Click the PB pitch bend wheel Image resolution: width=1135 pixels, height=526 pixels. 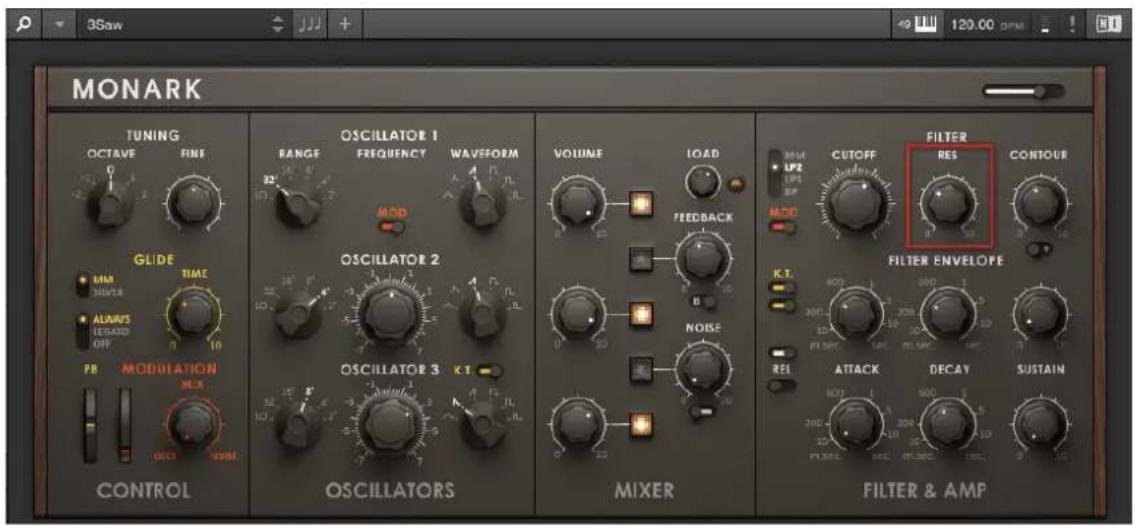coord(90,425)
